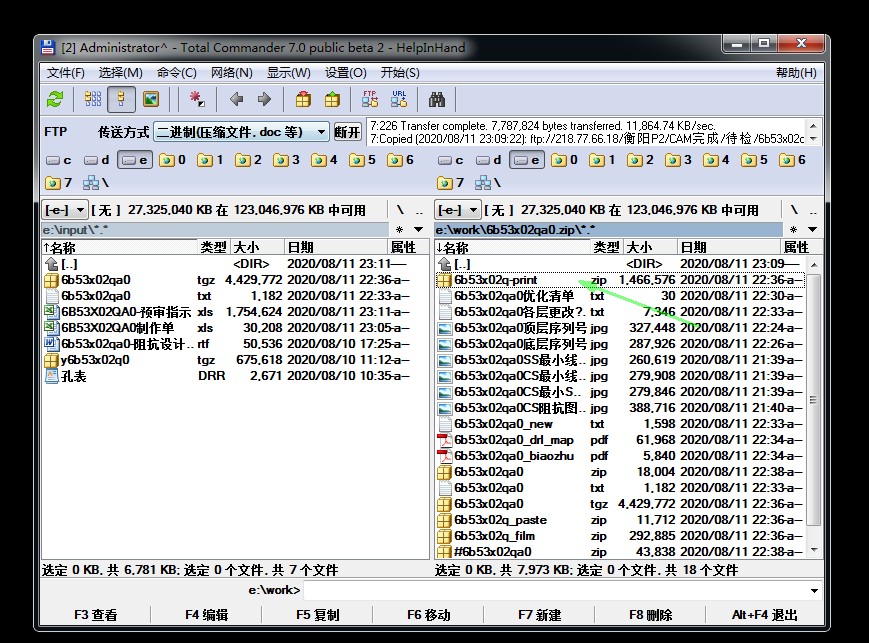Select drive e in left panel
Screen dimensions: 869x643
tap(135, 160)
